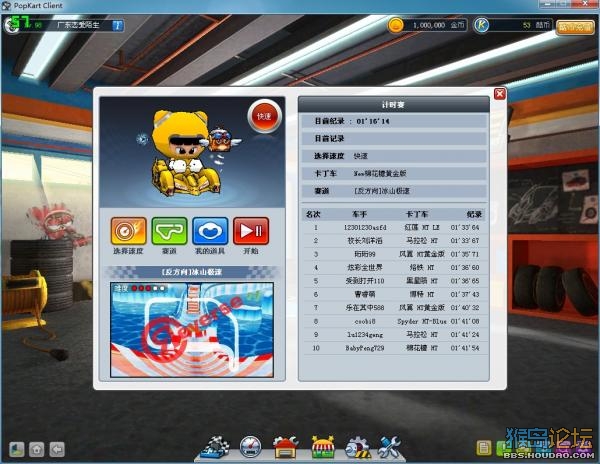Open the 赛道 track selection icon
Screen dimensions: 600x464
[169, 231]
